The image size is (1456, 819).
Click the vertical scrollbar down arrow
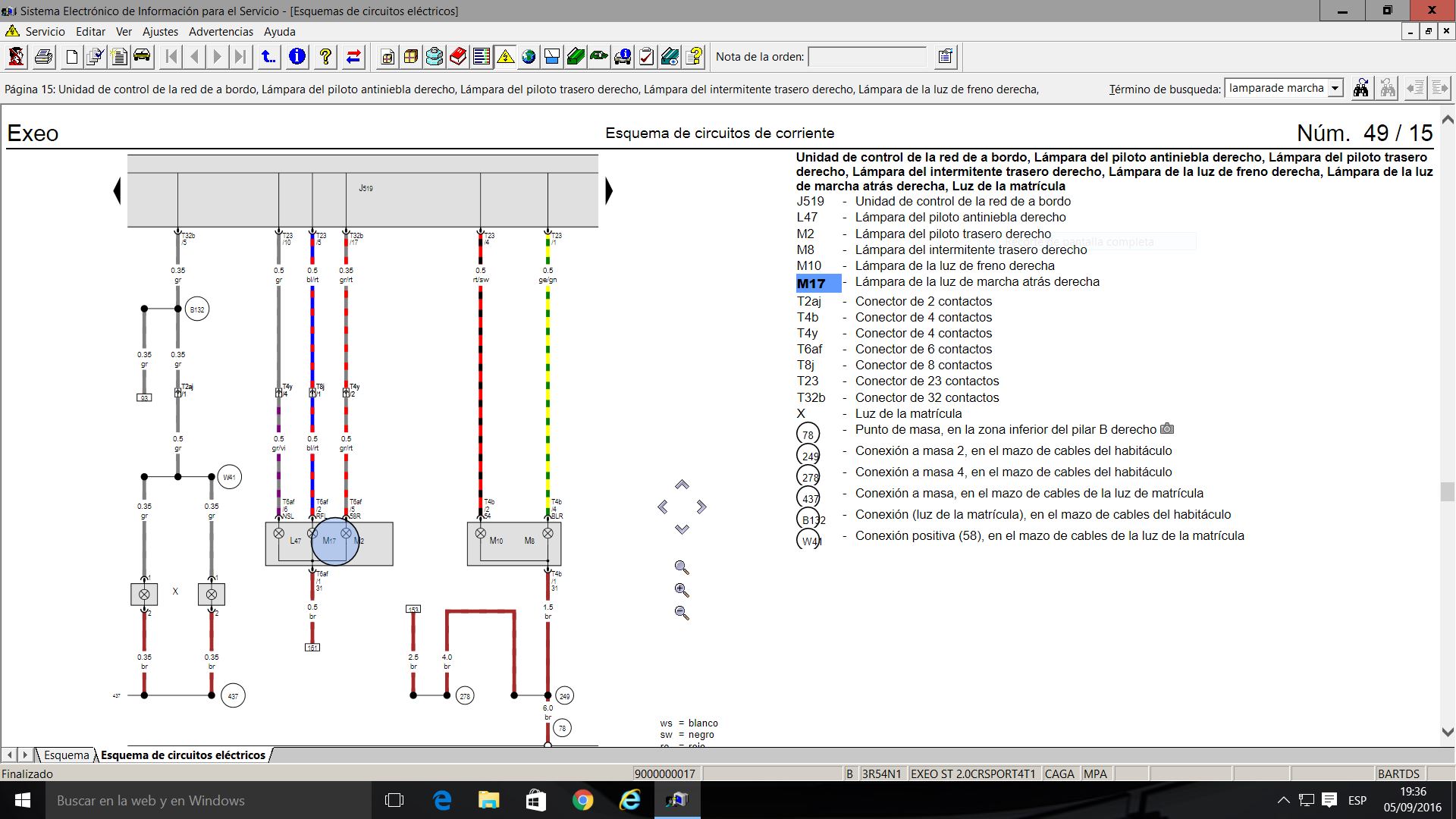tap(1447, 732)
